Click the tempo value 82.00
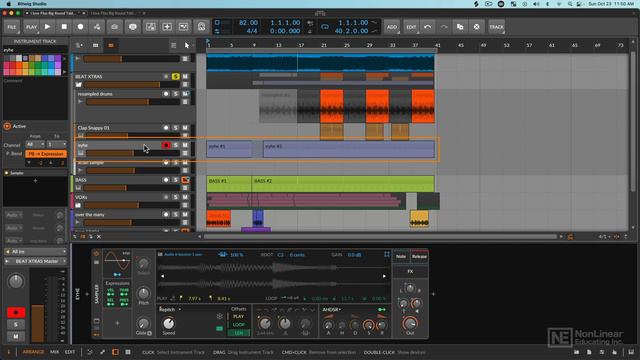Viewport: 640px width, 360px height. tap(248, 23)
